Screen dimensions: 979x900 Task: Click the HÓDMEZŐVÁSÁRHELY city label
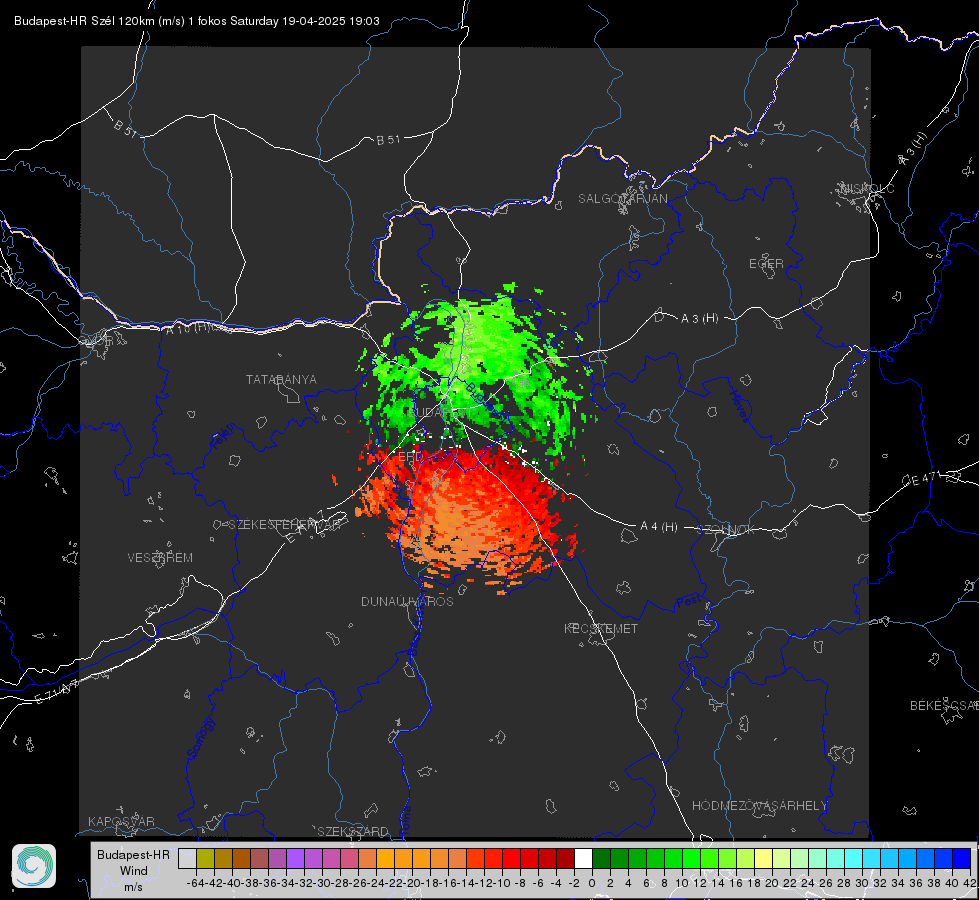[759, 806]
